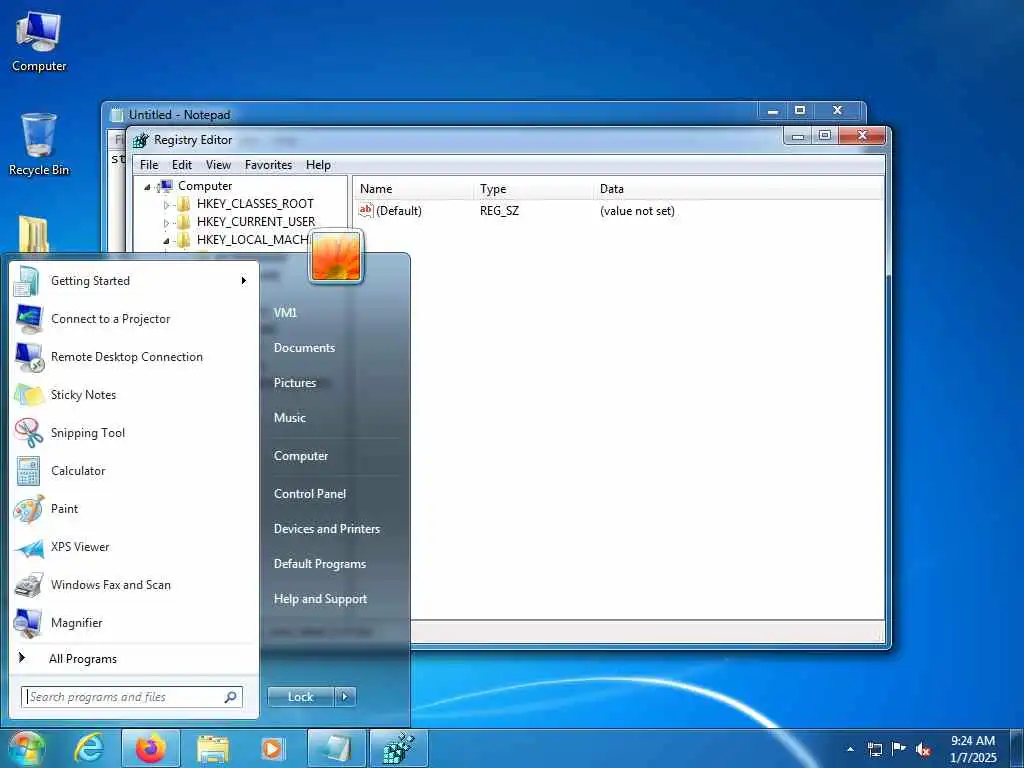Open Registry Editor View menu
Viewport: 1024px width, 768px height.
218,165
